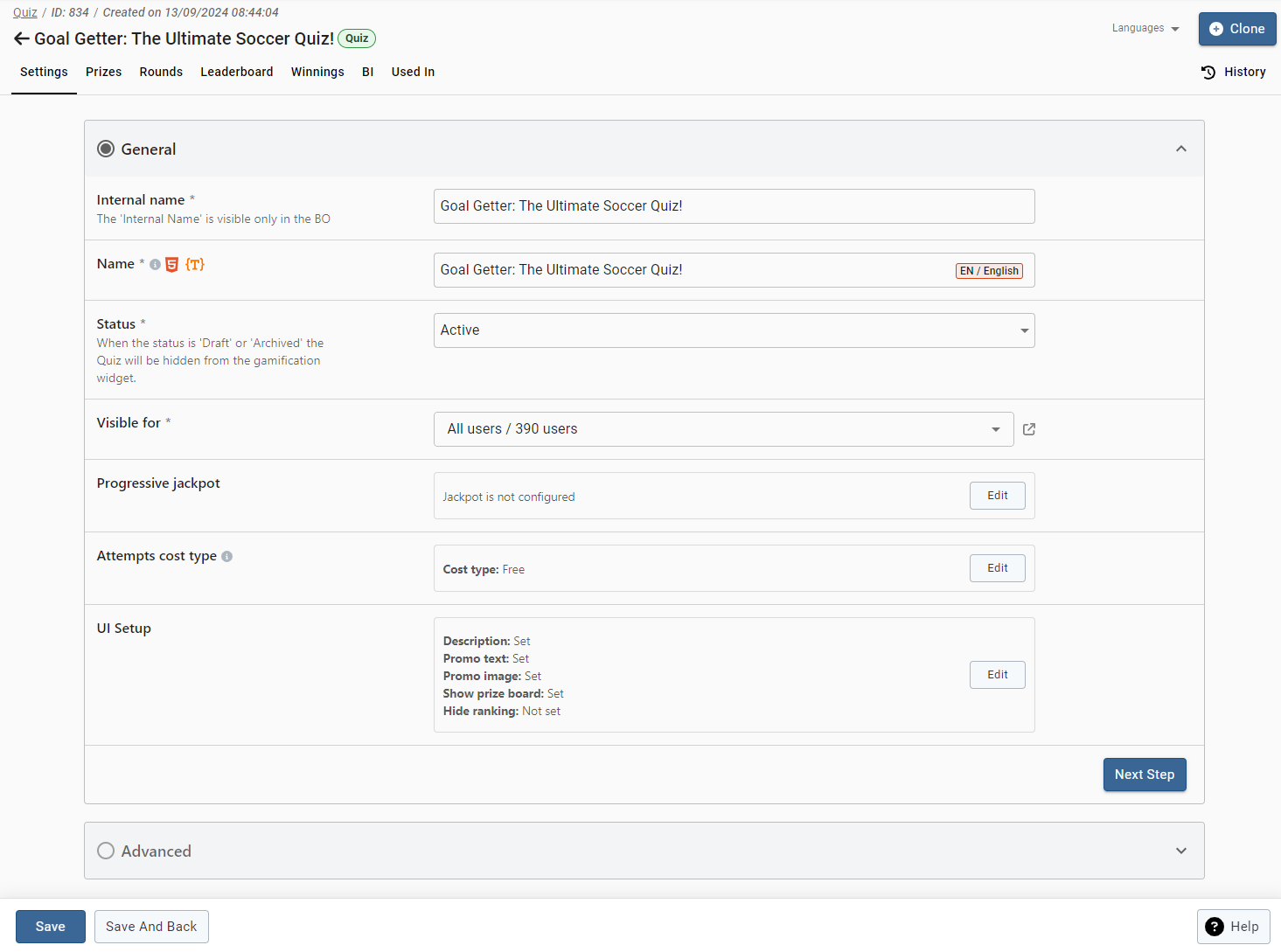Open History via the clock icon
Screen dimensions: 1281x952
[1208, 73]
